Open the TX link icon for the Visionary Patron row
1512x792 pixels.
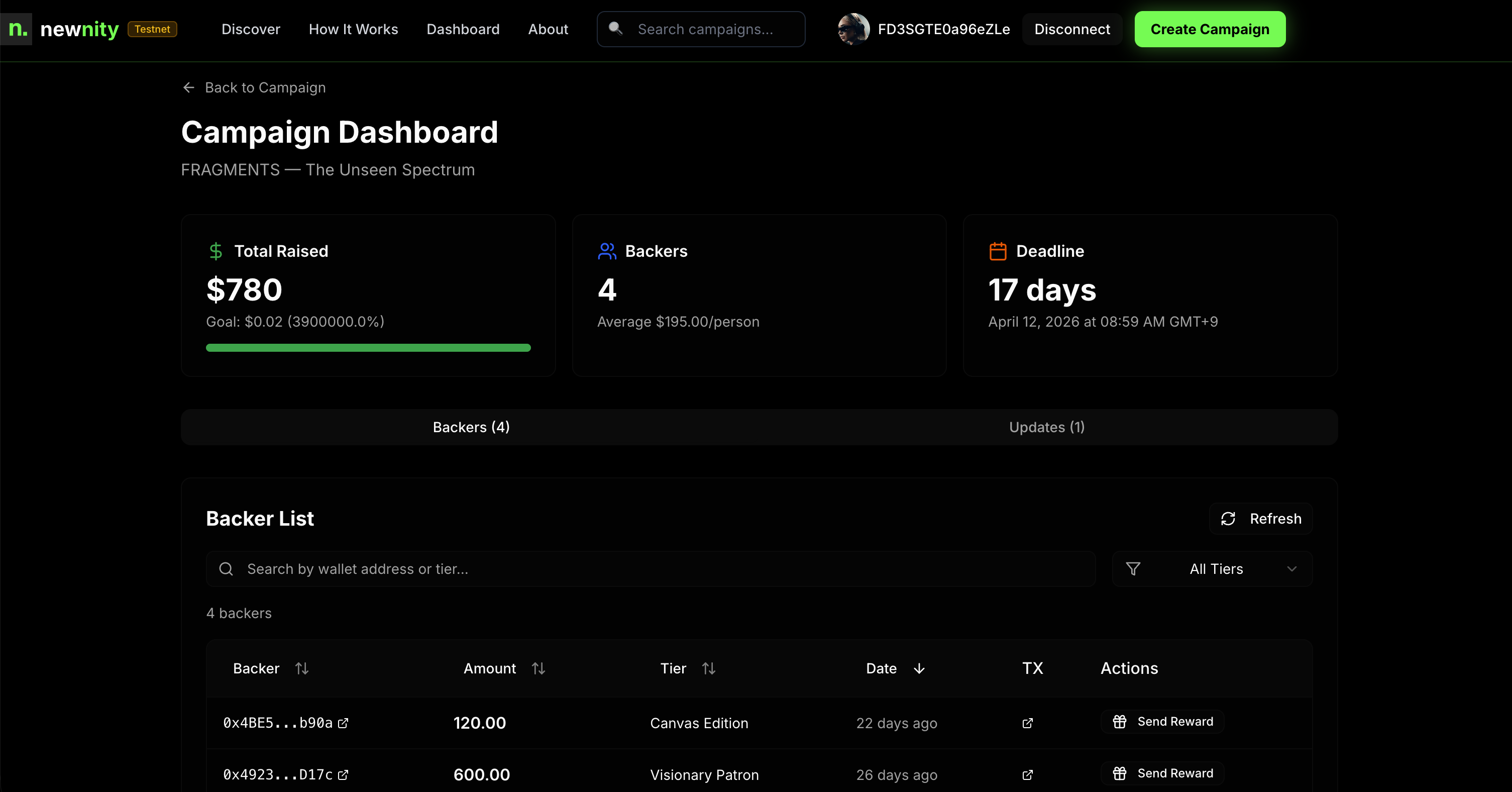(x=1027, y=774)
